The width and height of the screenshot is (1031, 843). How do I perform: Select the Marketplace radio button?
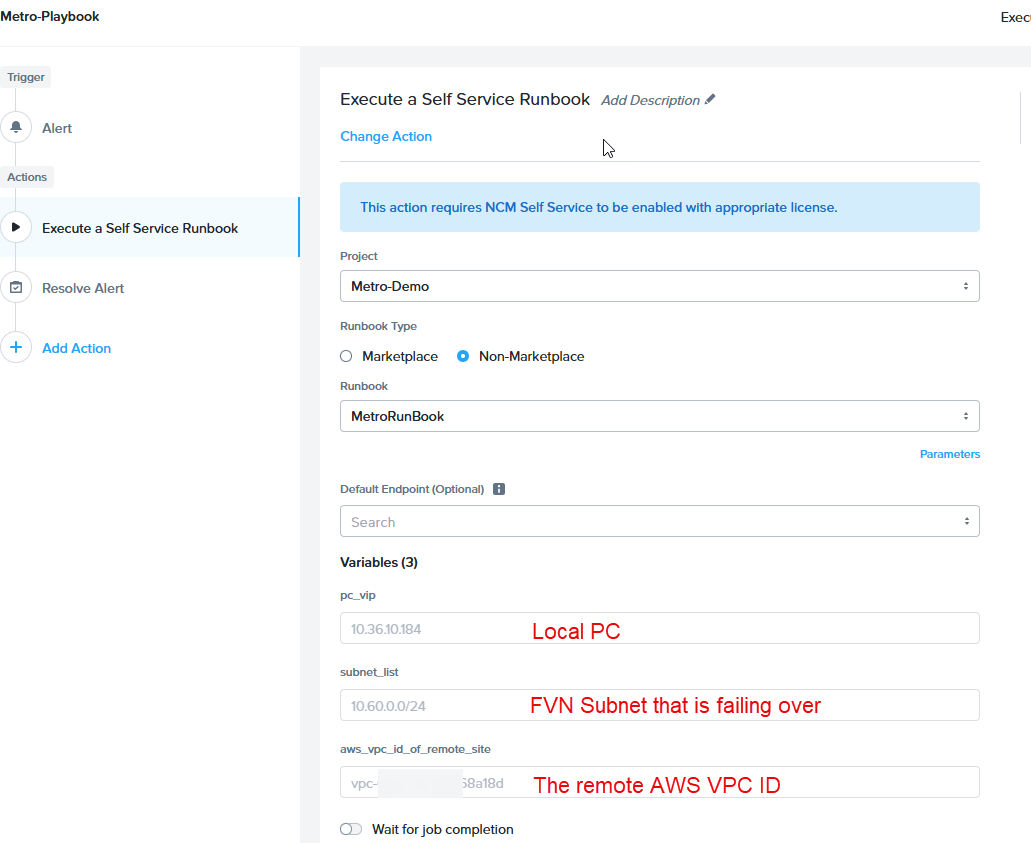tap(347, 356)
